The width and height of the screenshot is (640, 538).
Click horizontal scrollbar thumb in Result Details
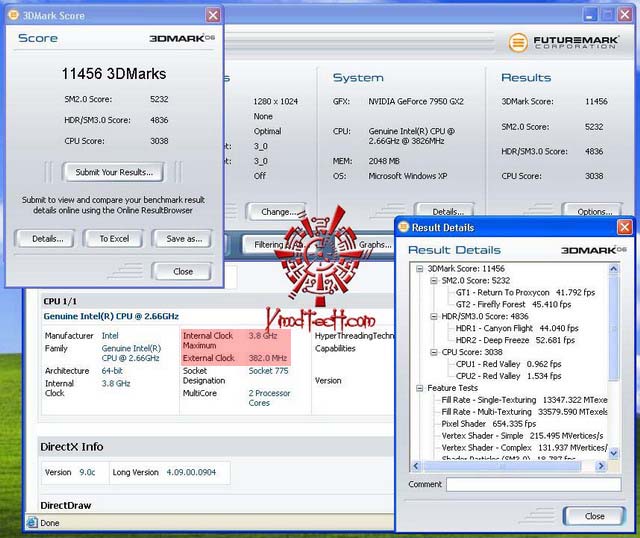click(502, 466)
